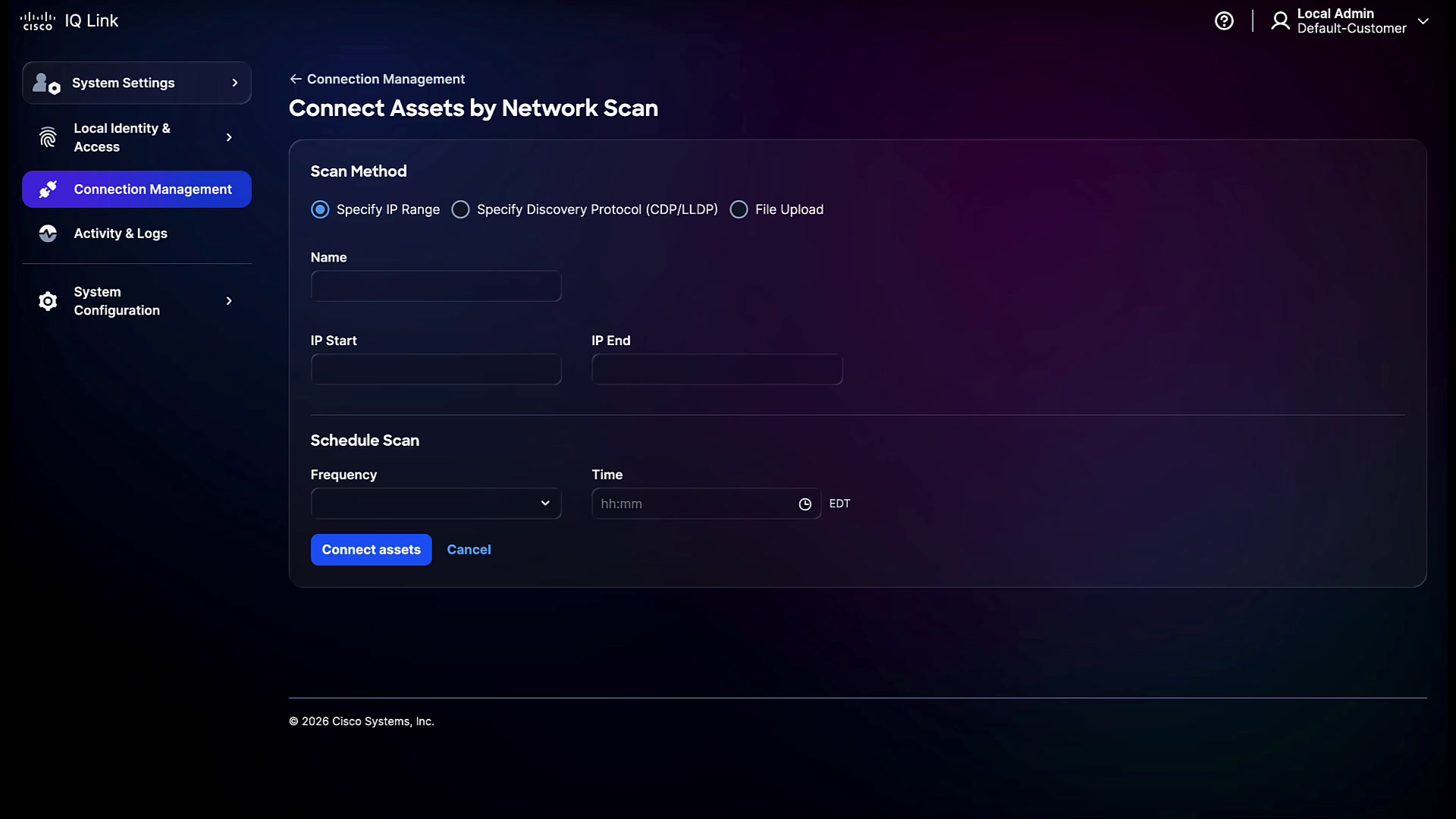Open the clock icon time picker
Screen dimensions: 1456x819
pos(805,504)
